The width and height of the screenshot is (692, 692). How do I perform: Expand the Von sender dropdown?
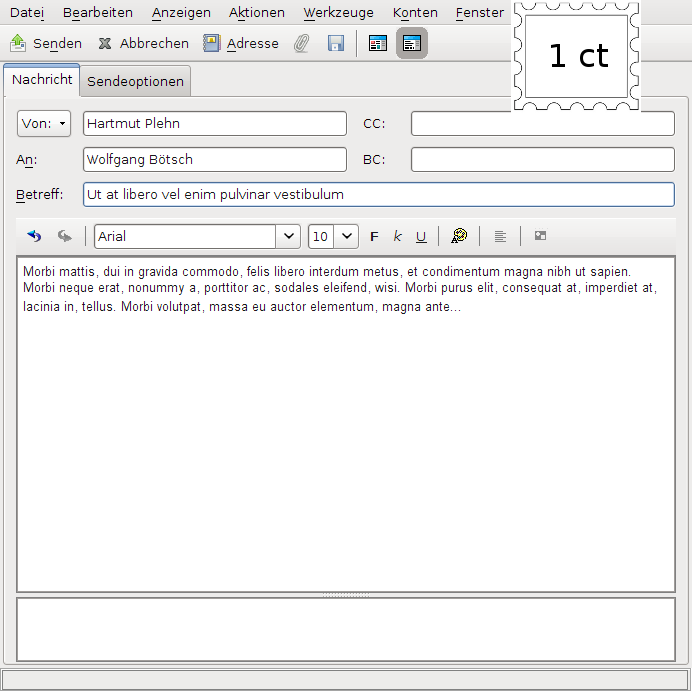(x=44, y=124)
